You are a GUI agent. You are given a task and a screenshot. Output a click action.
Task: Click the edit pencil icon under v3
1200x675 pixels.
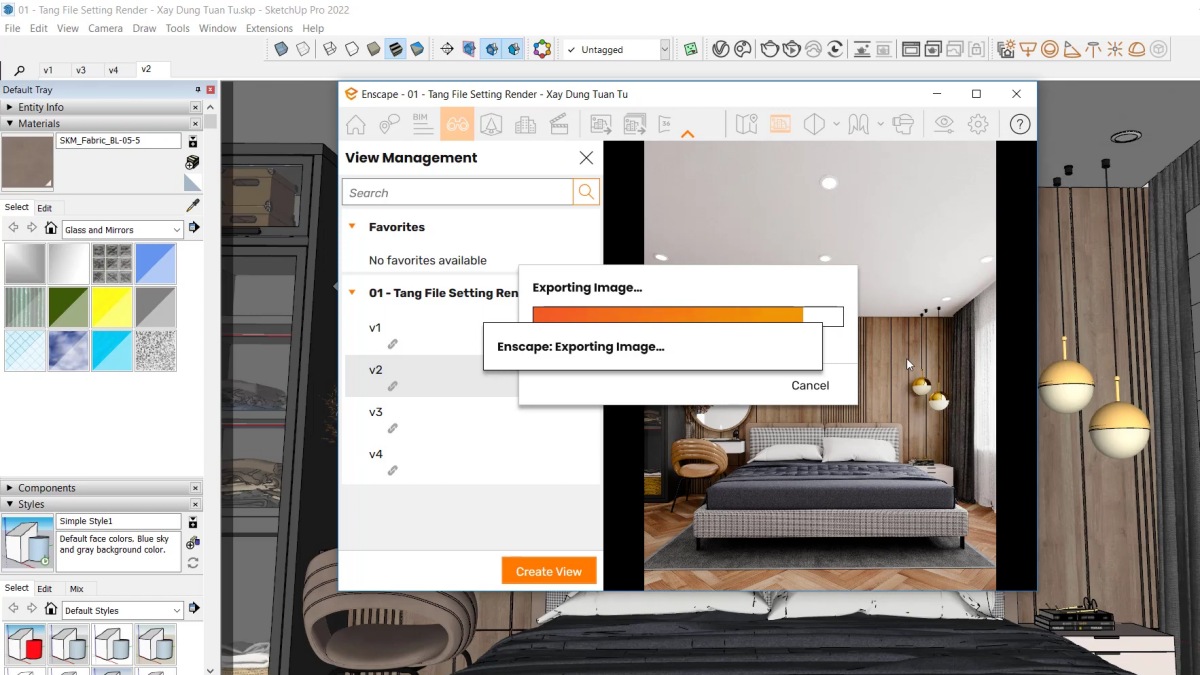tap(393, 428)
